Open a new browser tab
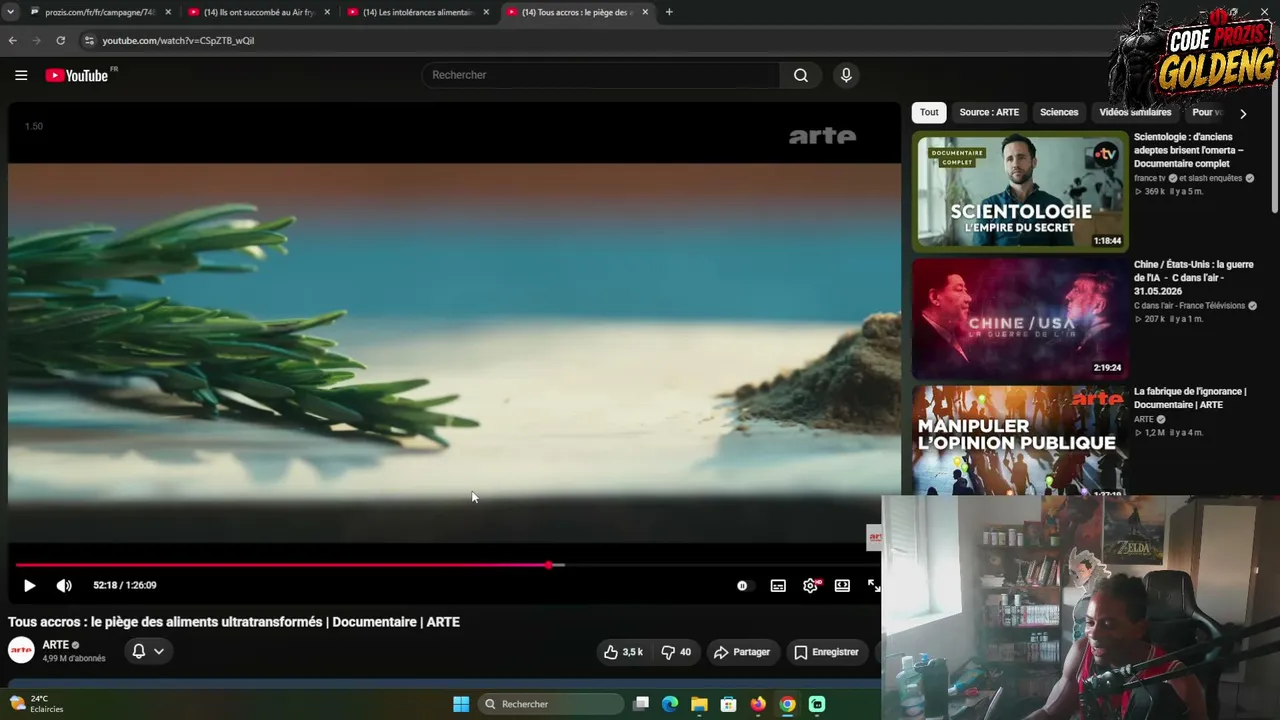Image resolution: width=1280 pixels, height=720 pixels. tap(669, 12)
